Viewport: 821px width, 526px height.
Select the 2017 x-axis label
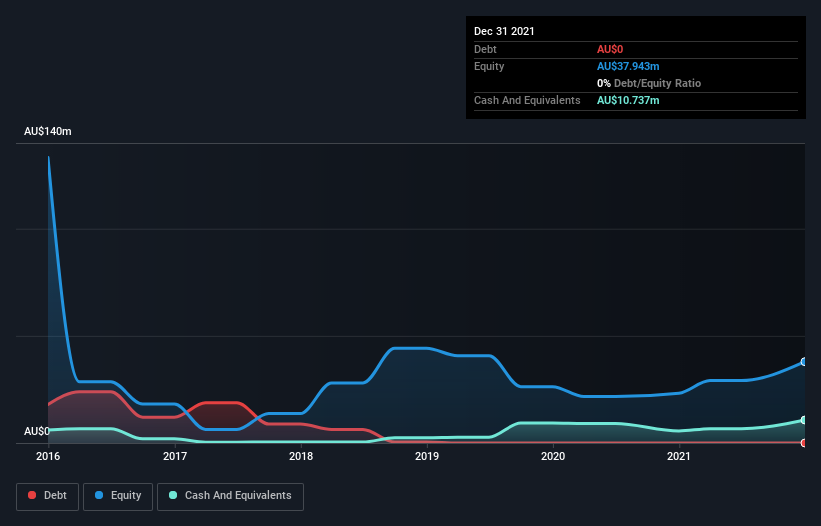(x=175, y=456)
